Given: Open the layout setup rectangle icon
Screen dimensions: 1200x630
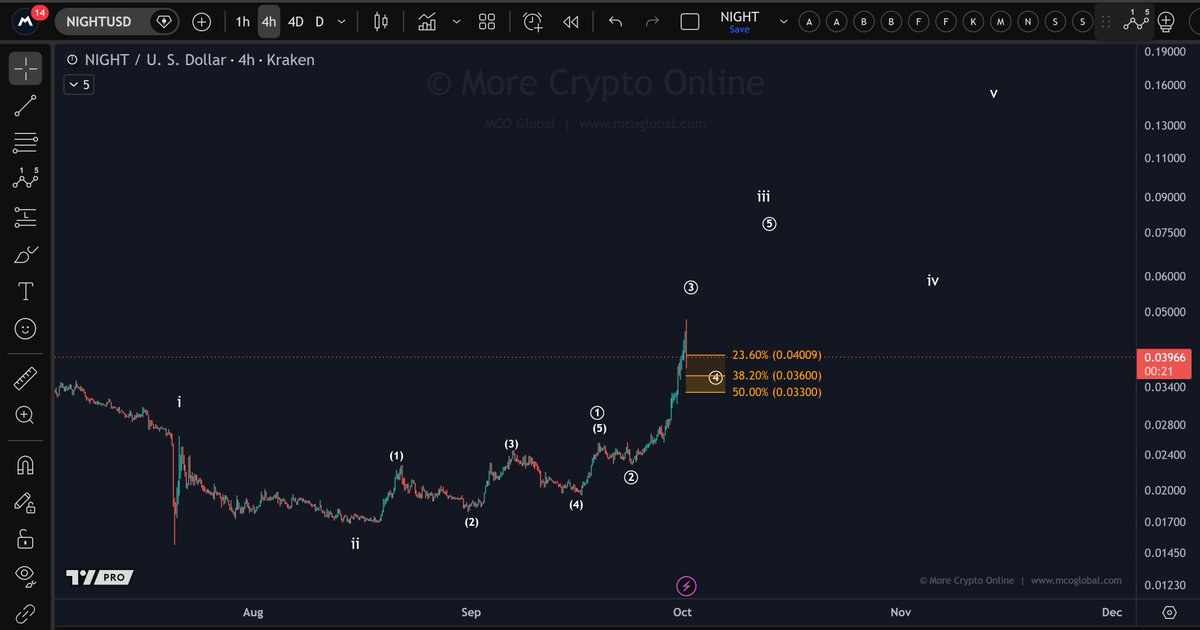Looking at the screenshot, I should pyautogui.click(x=690, y=21).
